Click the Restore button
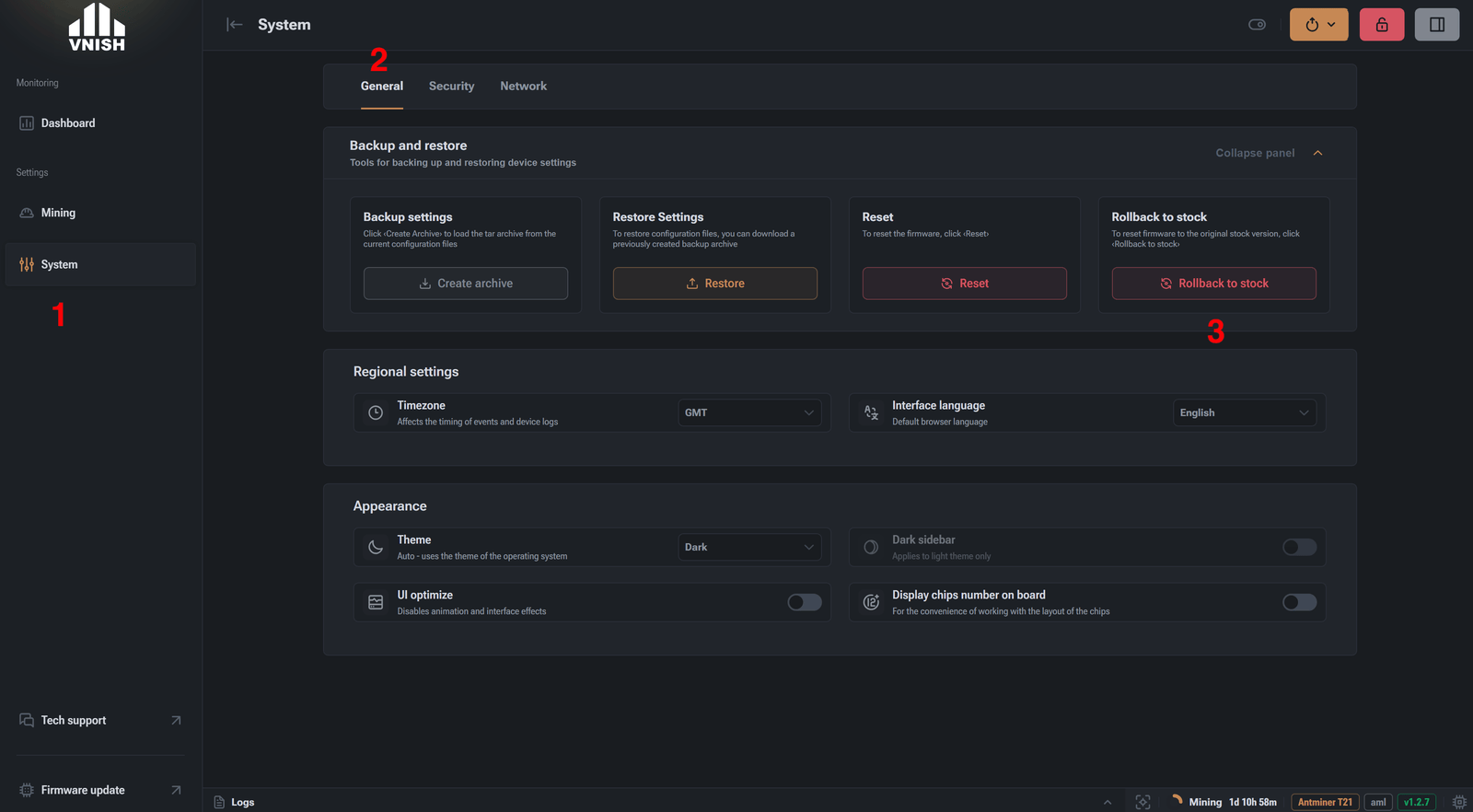This screenshot has width=1473, height=812. 715,284
